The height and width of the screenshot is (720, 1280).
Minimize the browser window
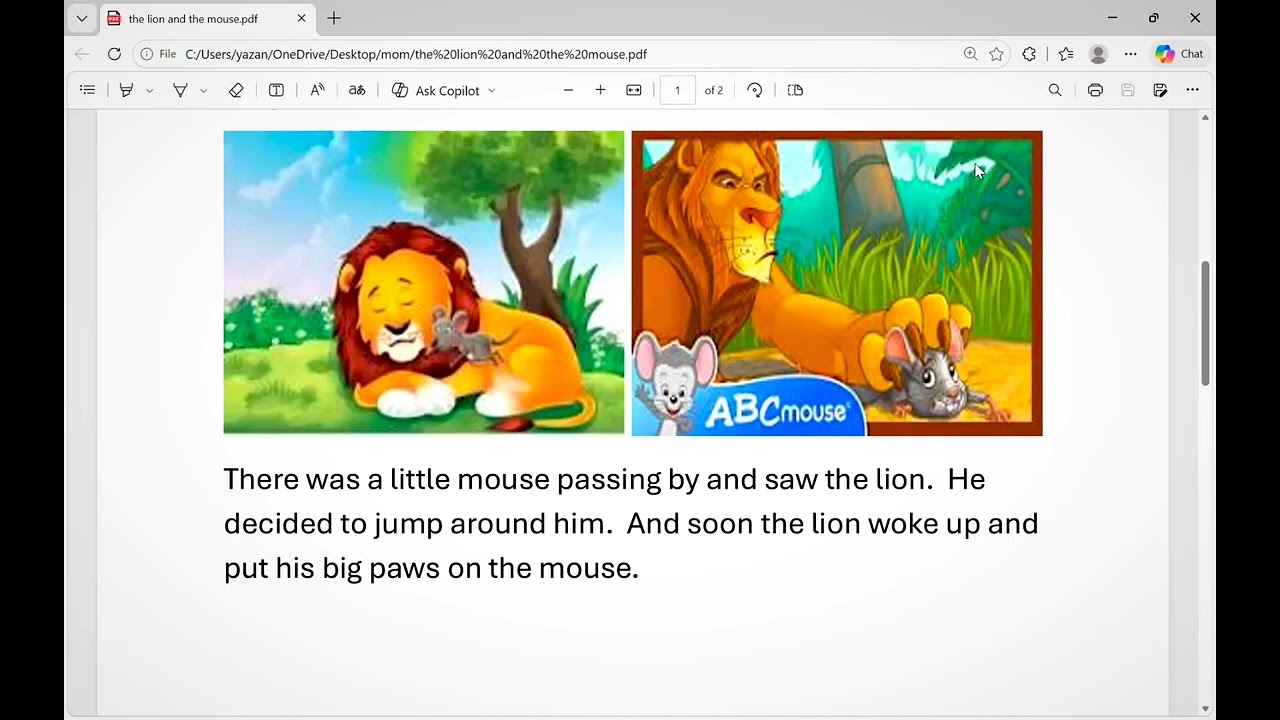pyautogui.click(x=1112, y=18)
